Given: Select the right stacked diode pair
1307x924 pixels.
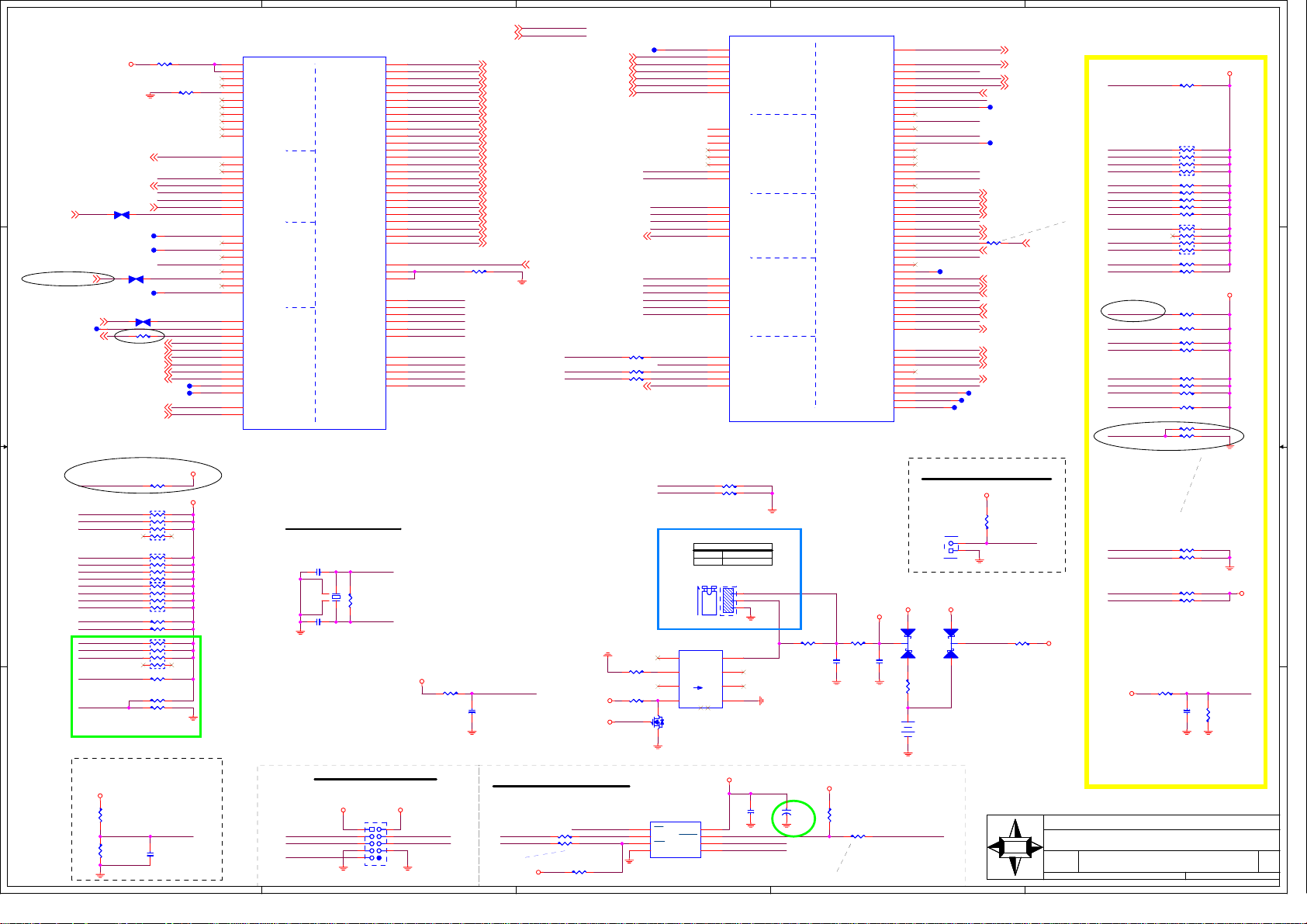Looking at the screenshot, I should [x=951, y=644].
